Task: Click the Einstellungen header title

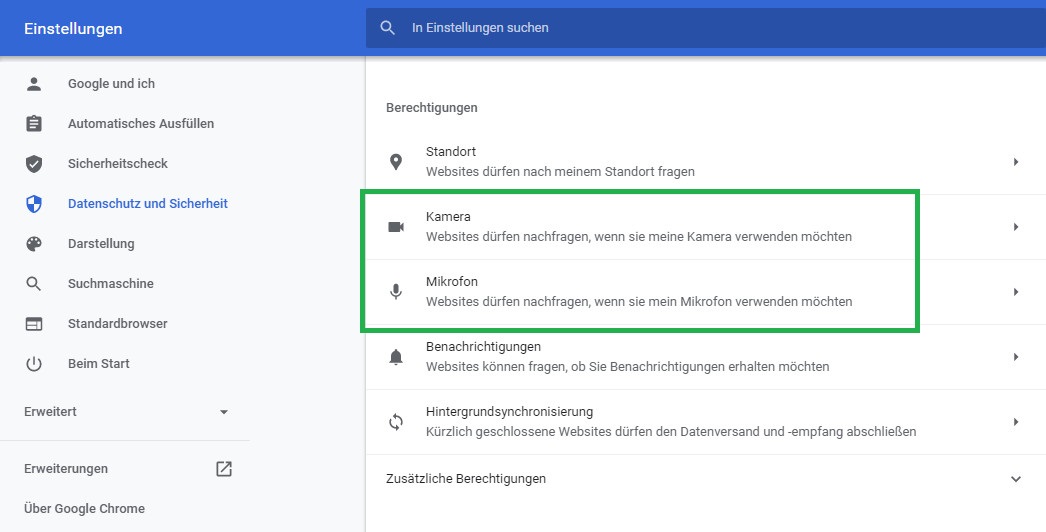Action: [x=73, y=29]
